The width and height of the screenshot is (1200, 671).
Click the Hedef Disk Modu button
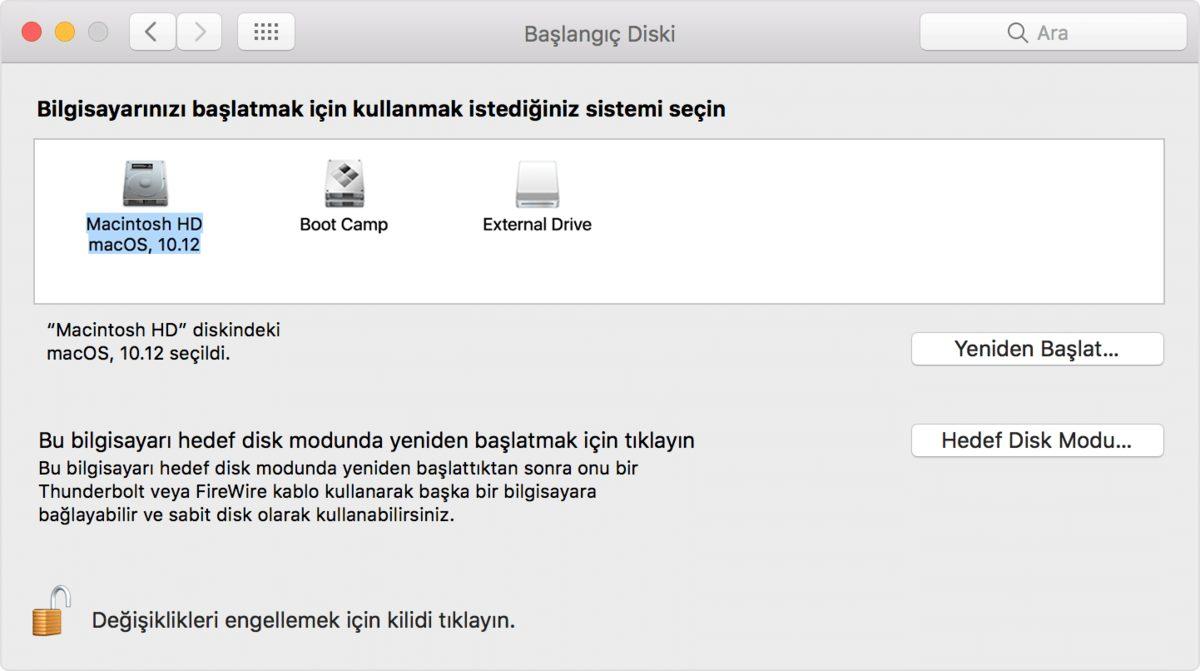pyautogui.click(x=1037, y=440)
